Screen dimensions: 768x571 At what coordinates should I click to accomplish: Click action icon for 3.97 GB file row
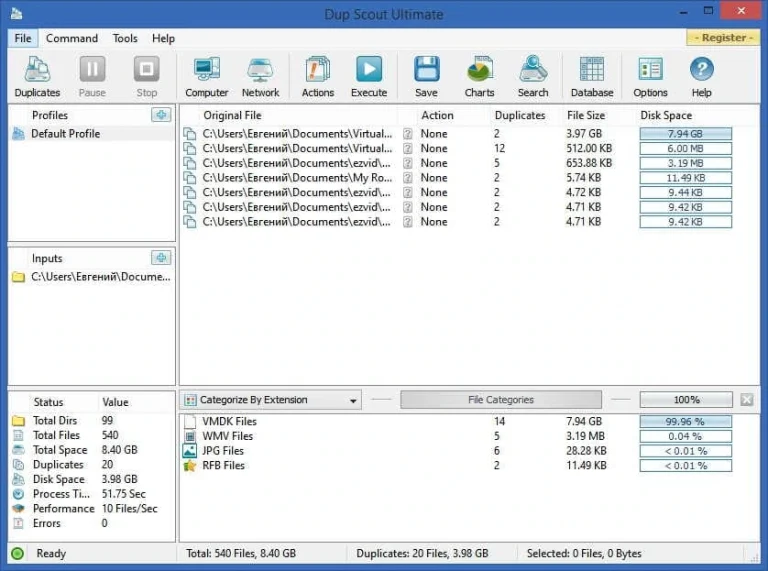click(x=408, y=134)
